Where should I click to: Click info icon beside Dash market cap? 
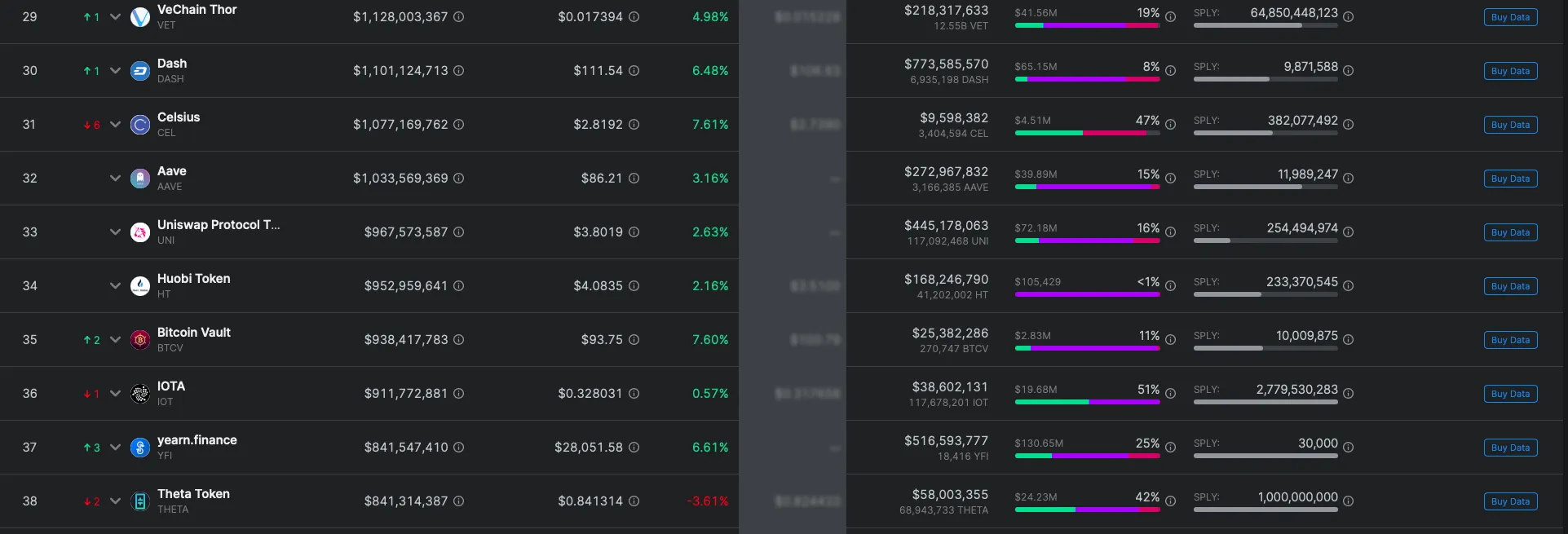[x=459, y=71]
